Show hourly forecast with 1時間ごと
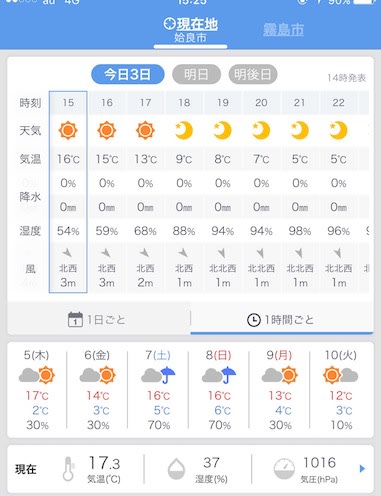The width and height of the screenshot is (381, 496). (x=282, y=320)
